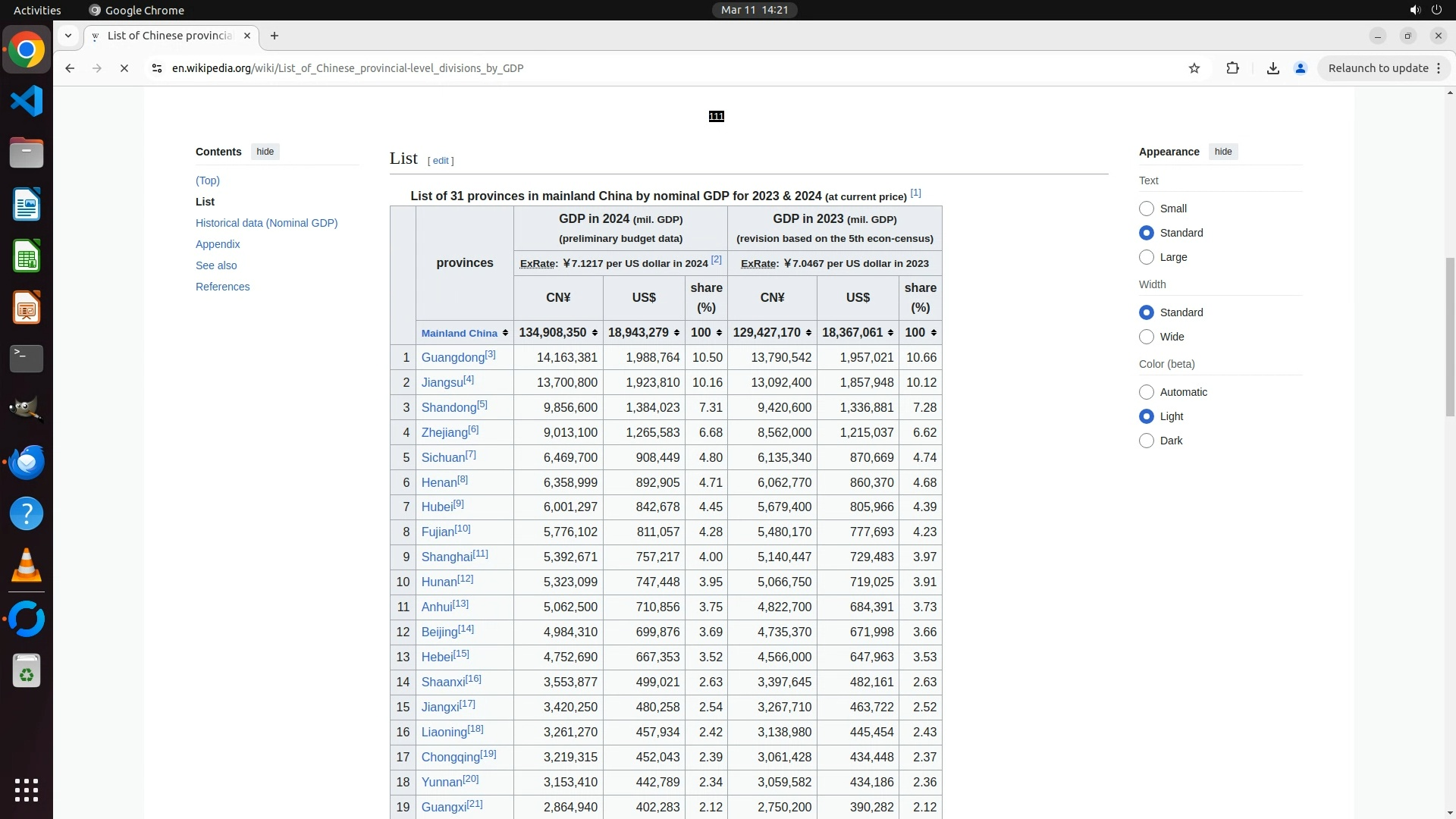Viewport: 1456px width, 819px height.
Task: Click the page vertical scrollbar
Action: point(1450,337)
